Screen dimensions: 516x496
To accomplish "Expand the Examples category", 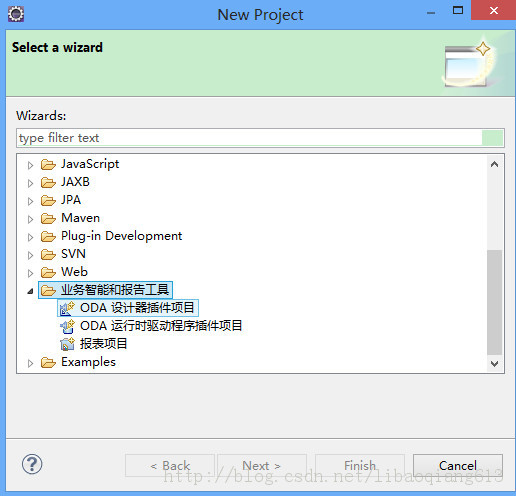I will [30, 363].
